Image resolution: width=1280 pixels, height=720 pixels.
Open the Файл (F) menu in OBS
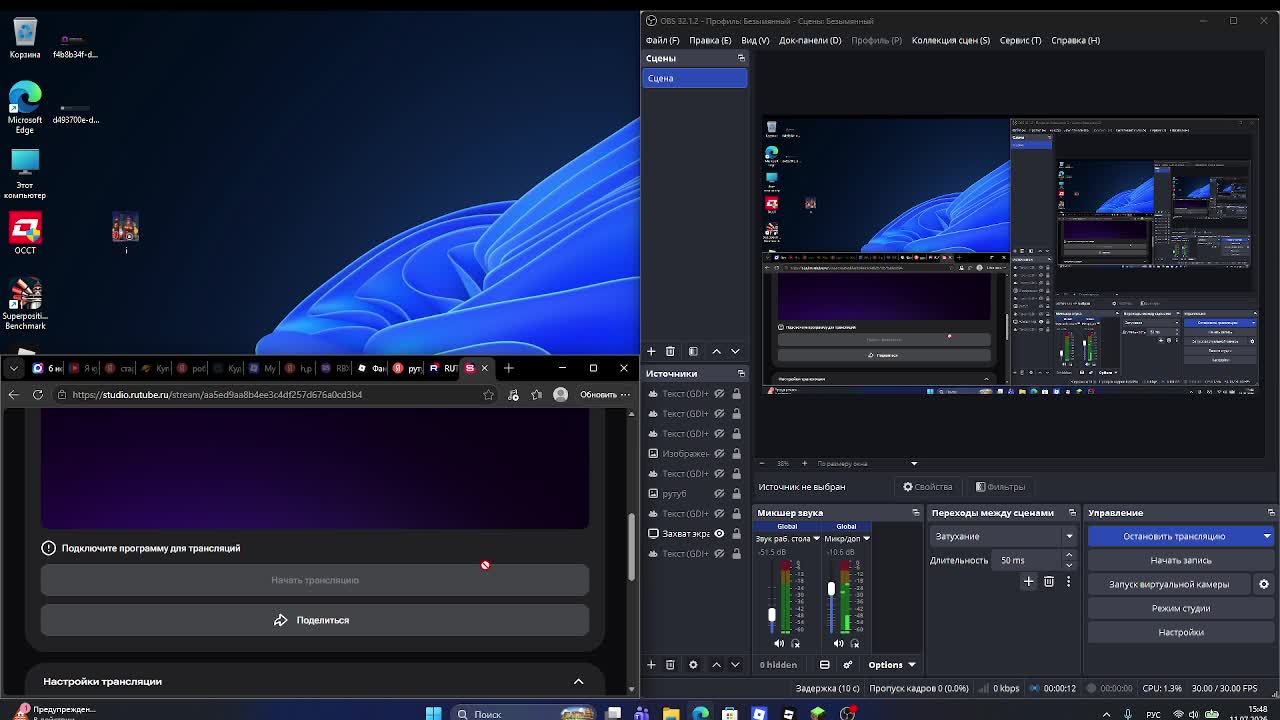tap(662, 40)
